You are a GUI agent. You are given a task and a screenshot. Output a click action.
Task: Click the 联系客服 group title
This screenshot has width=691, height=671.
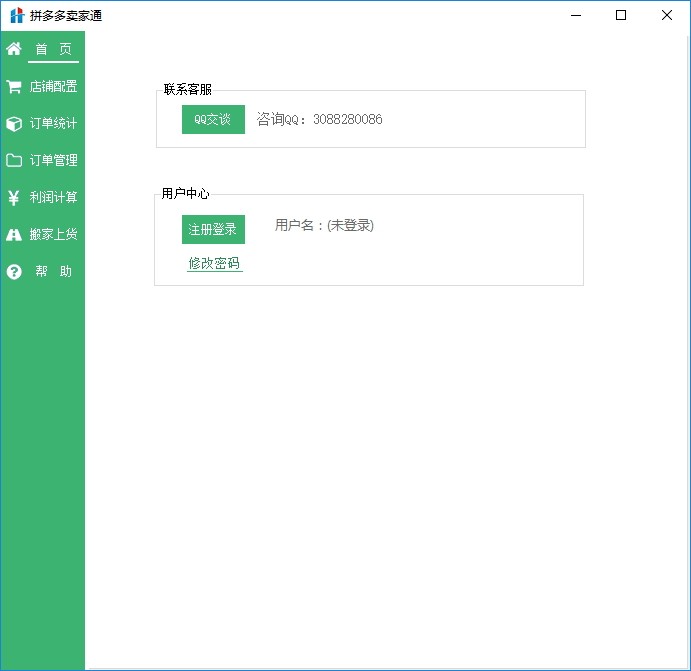click(x=188, y=89)
